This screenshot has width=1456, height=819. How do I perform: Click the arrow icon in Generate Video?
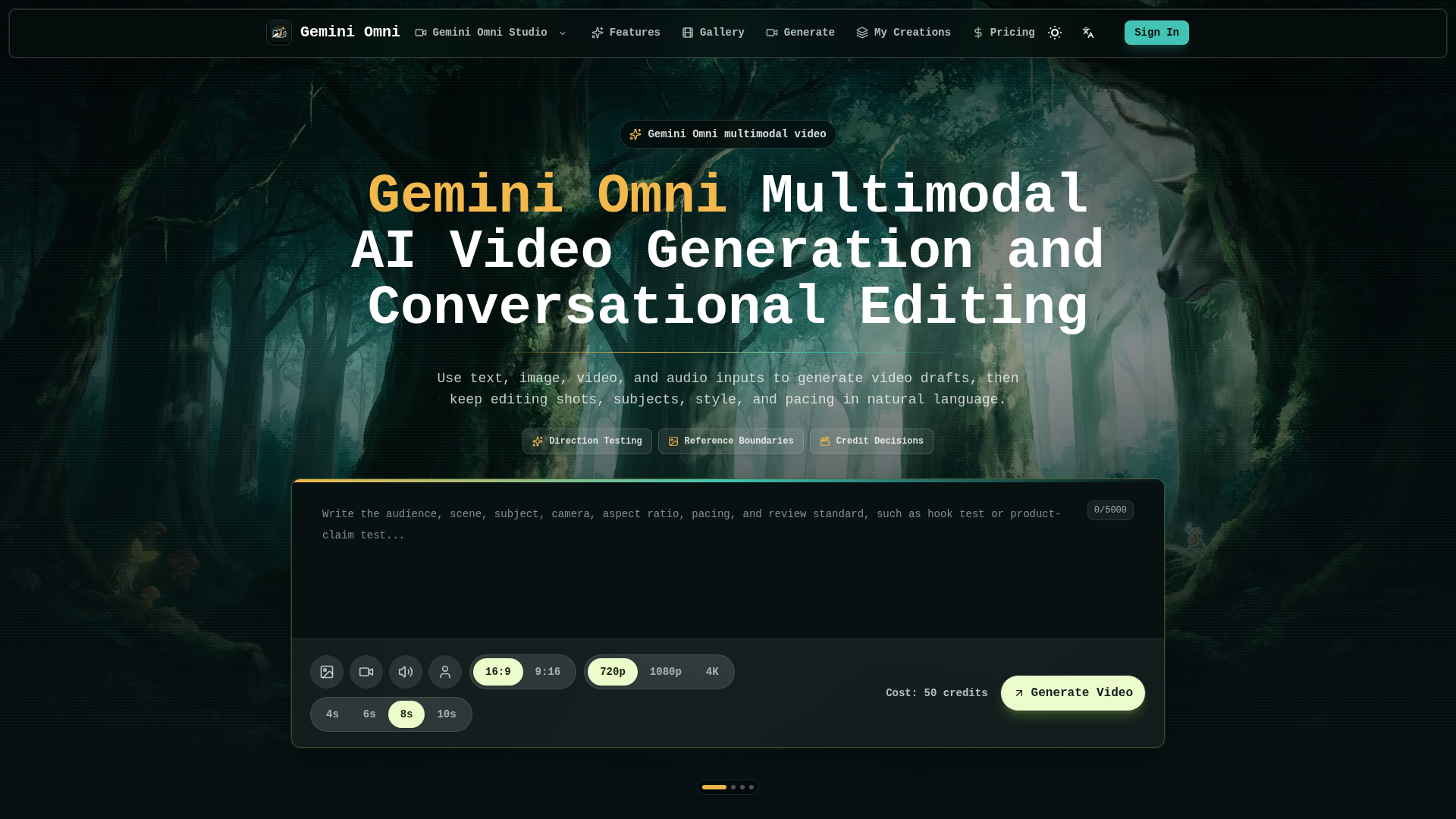coord(1019,693)
